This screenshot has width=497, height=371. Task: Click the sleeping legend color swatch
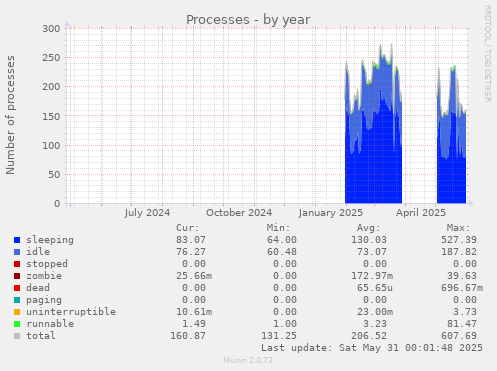(17, 240)
